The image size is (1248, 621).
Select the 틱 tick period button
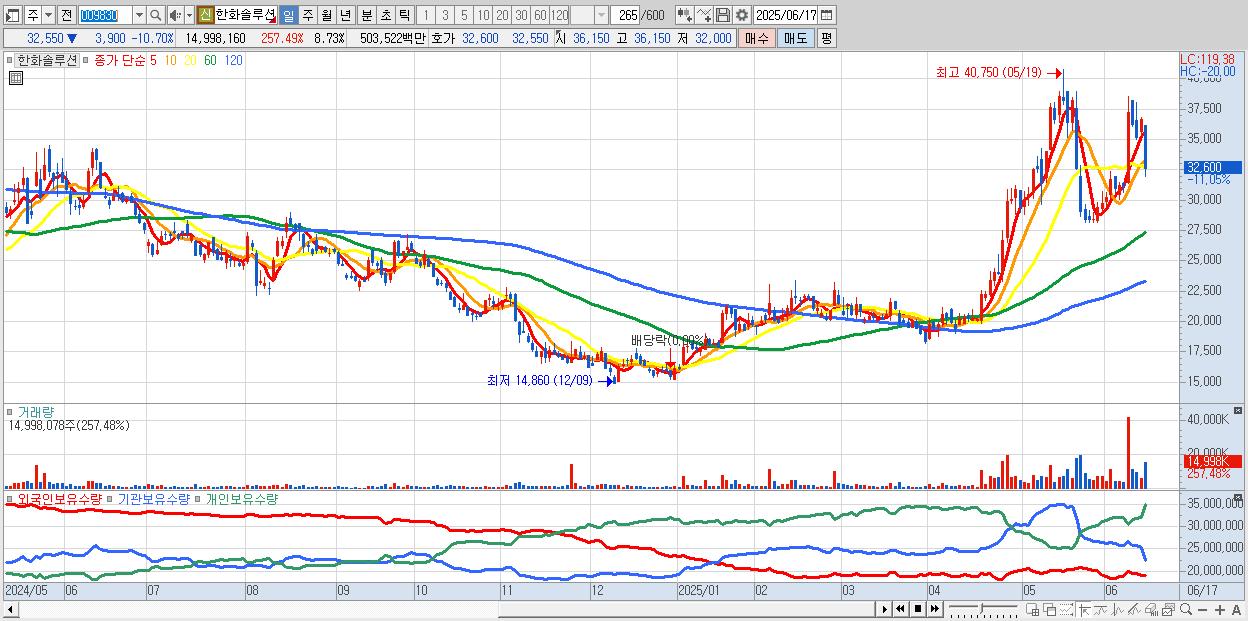click(x=404, y=15)
